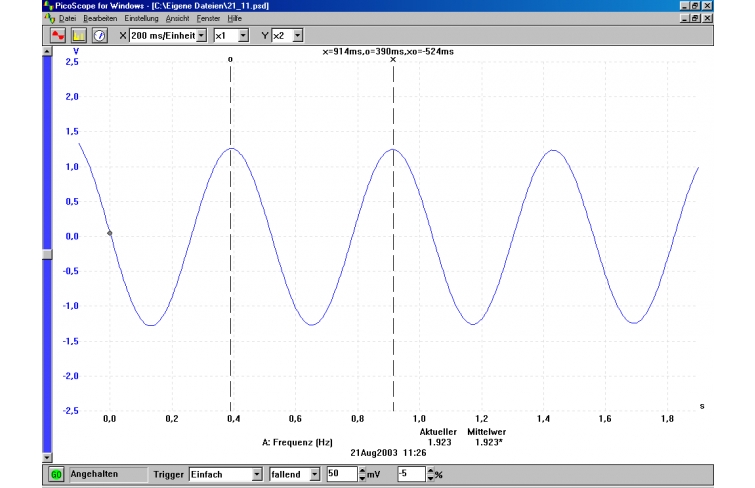Close the inner document window
755x488 pixels.
point(707,18)
